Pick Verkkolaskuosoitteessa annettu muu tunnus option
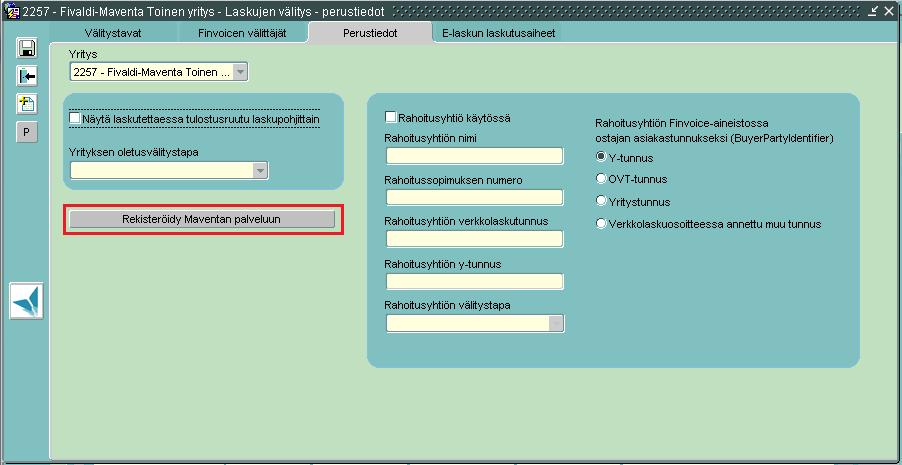 point(601,223)
